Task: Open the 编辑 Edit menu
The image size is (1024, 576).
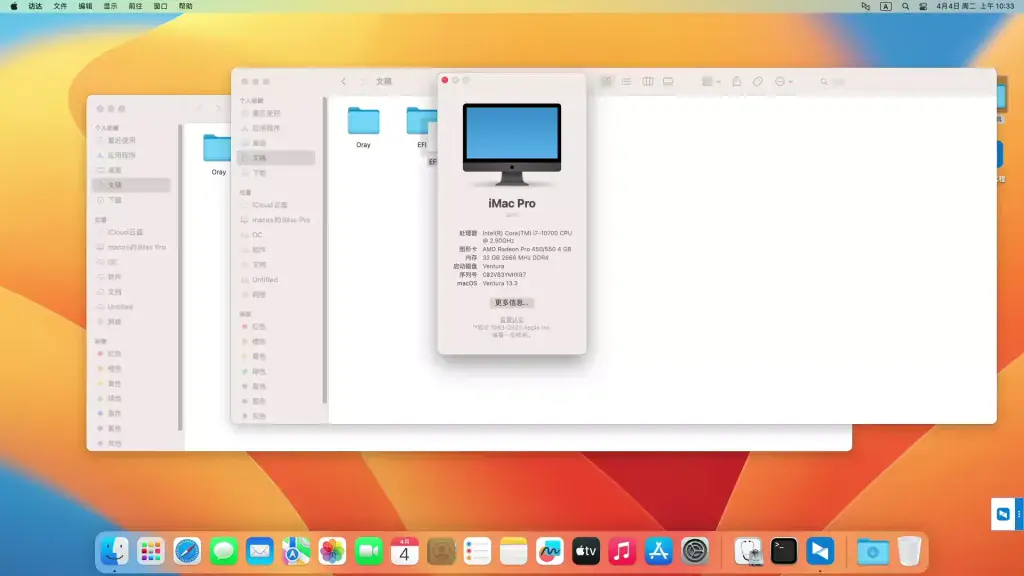Action: coord(86,6)
